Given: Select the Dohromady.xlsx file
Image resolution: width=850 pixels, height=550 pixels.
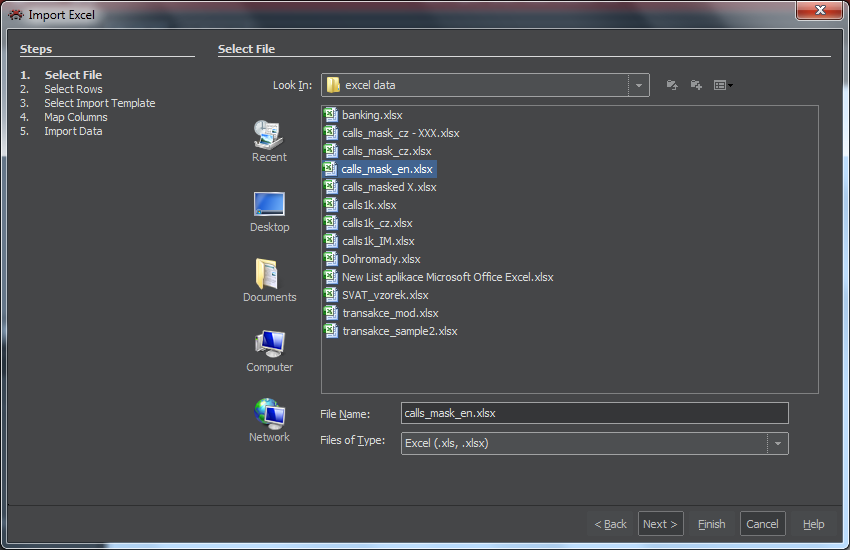Looking at the screenshot, I should click(381, 259).
